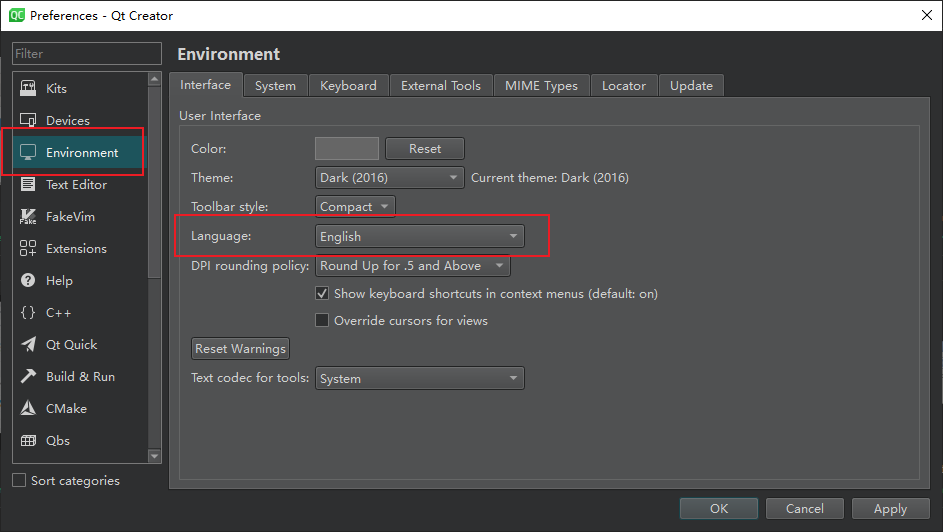
Task: Confirm with the OK button
Action: pyautogui.click(x=719, y=509)
